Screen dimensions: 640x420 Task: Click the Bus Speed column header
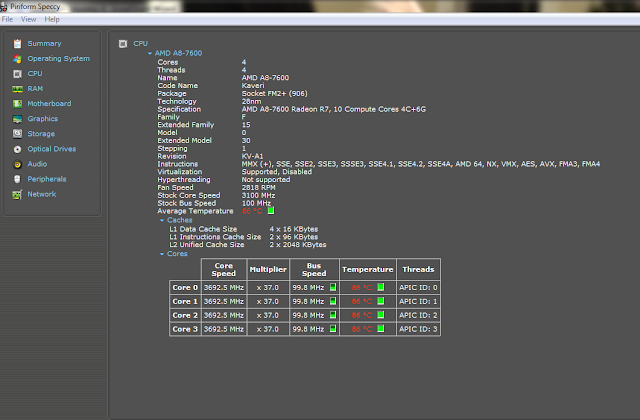coord(314,269)
